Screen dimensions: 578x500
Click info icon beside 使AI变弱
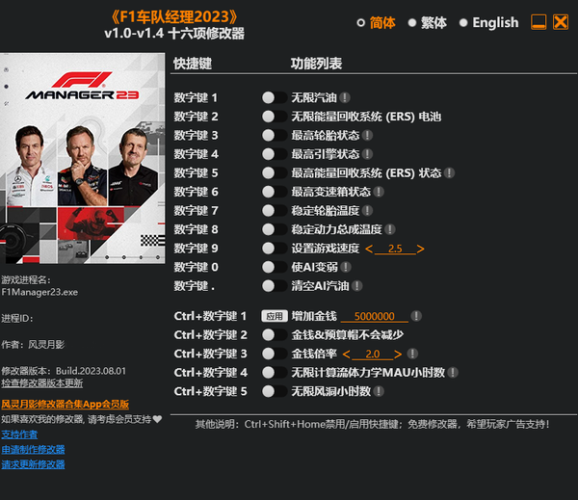coord(345,267)
